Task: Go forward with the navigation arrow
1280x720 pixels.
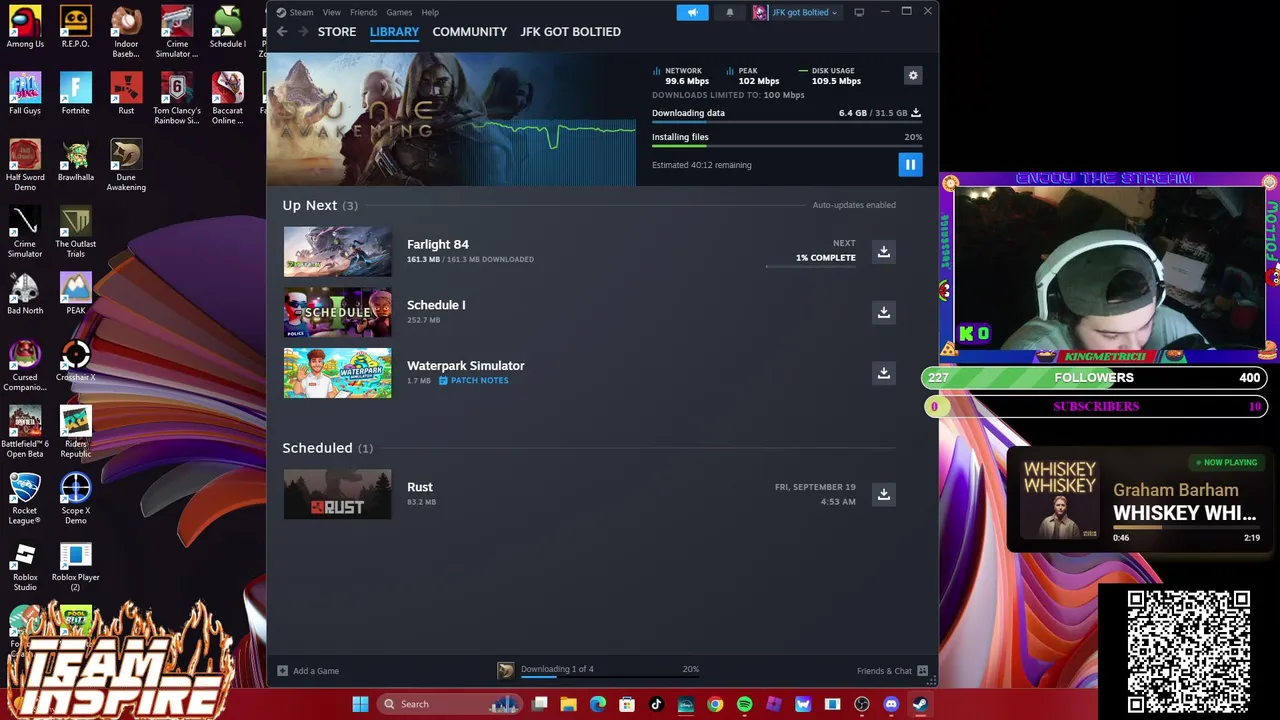Action: coord(303,32)
